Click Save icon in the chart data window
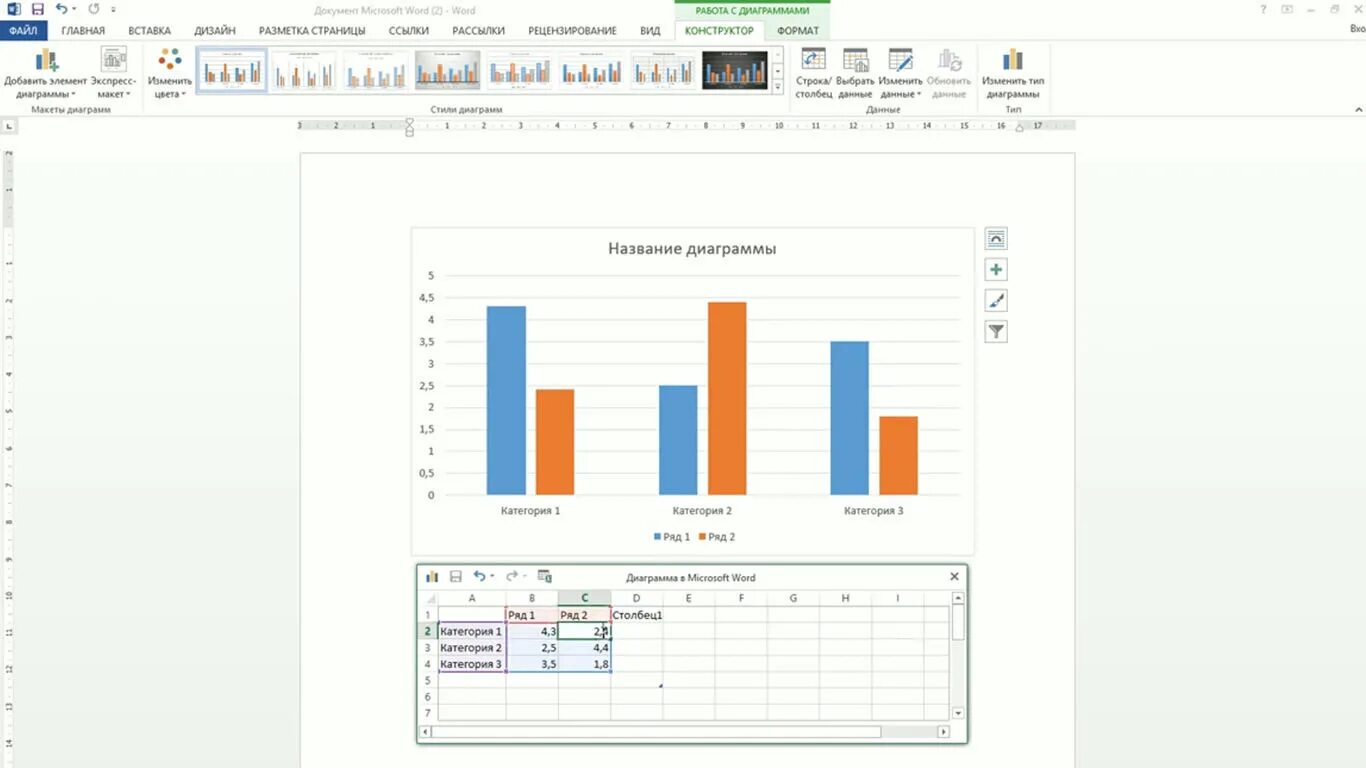This screenshot has height=768, width=1366. click(456, 577)
